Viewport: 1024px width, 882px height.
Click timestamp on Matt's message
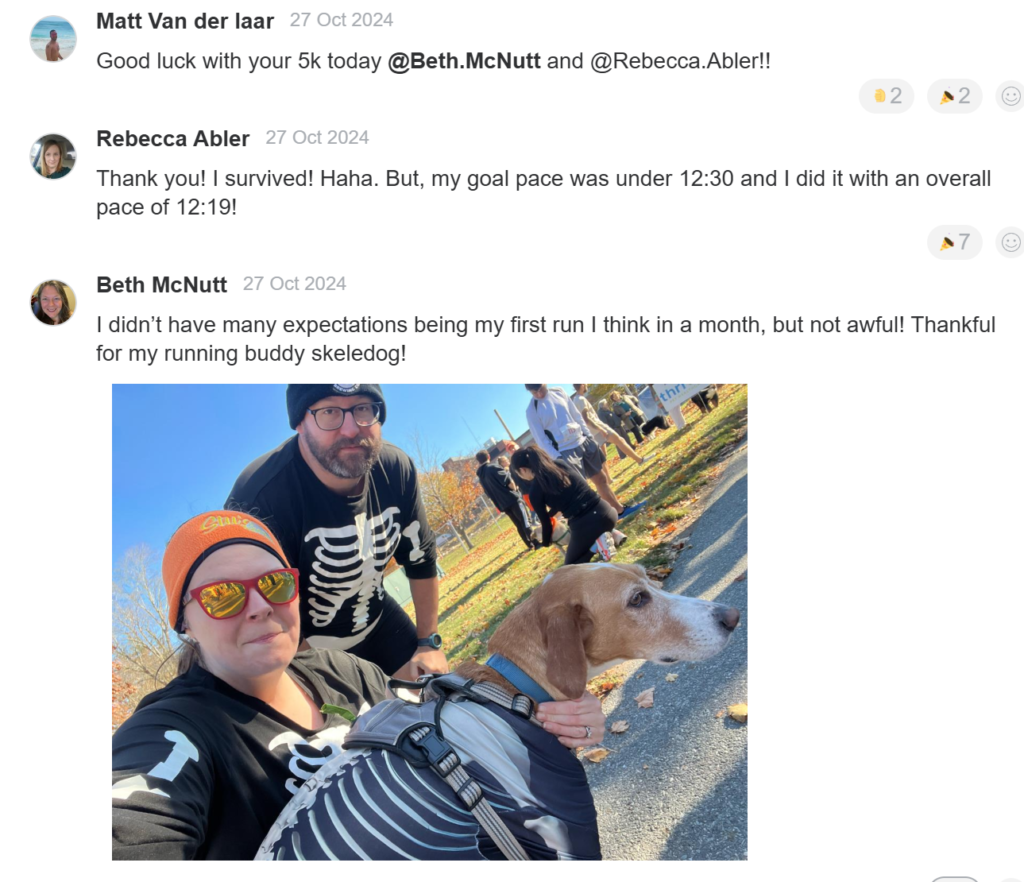[x=341, y=20]
